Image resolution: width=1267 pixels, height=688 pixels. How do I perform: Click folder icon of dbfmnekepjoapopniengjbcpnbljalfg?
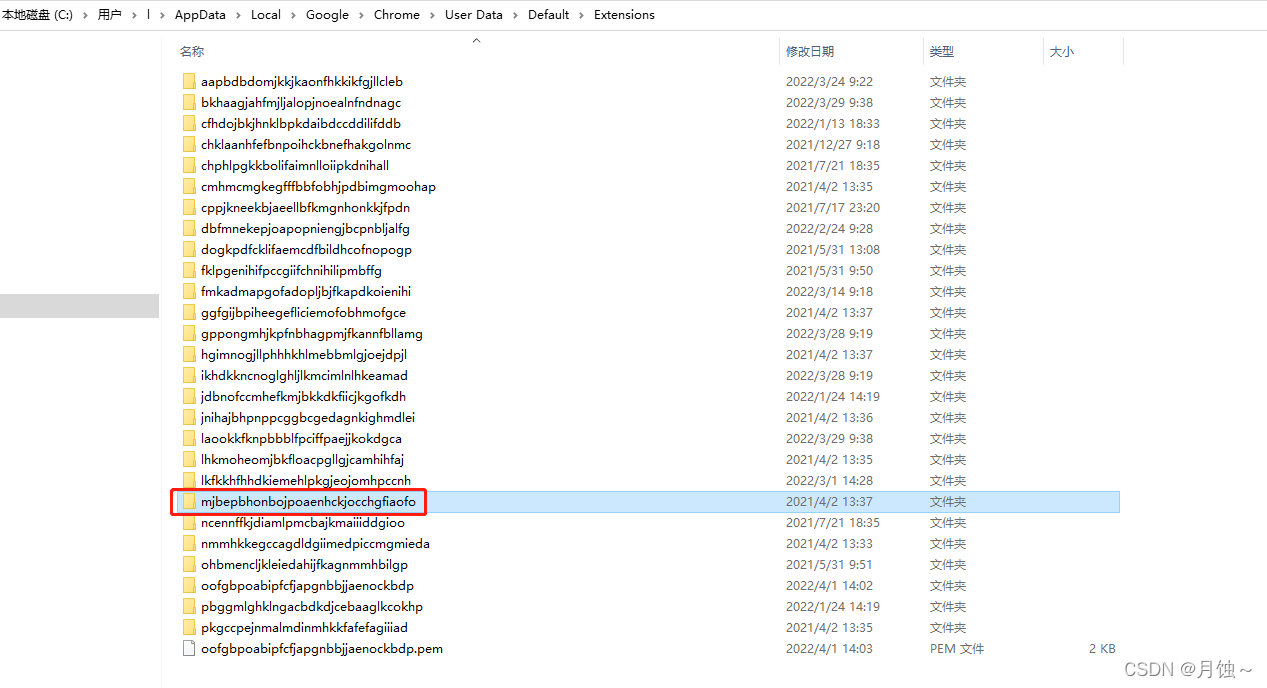click(x=189, y=229)
